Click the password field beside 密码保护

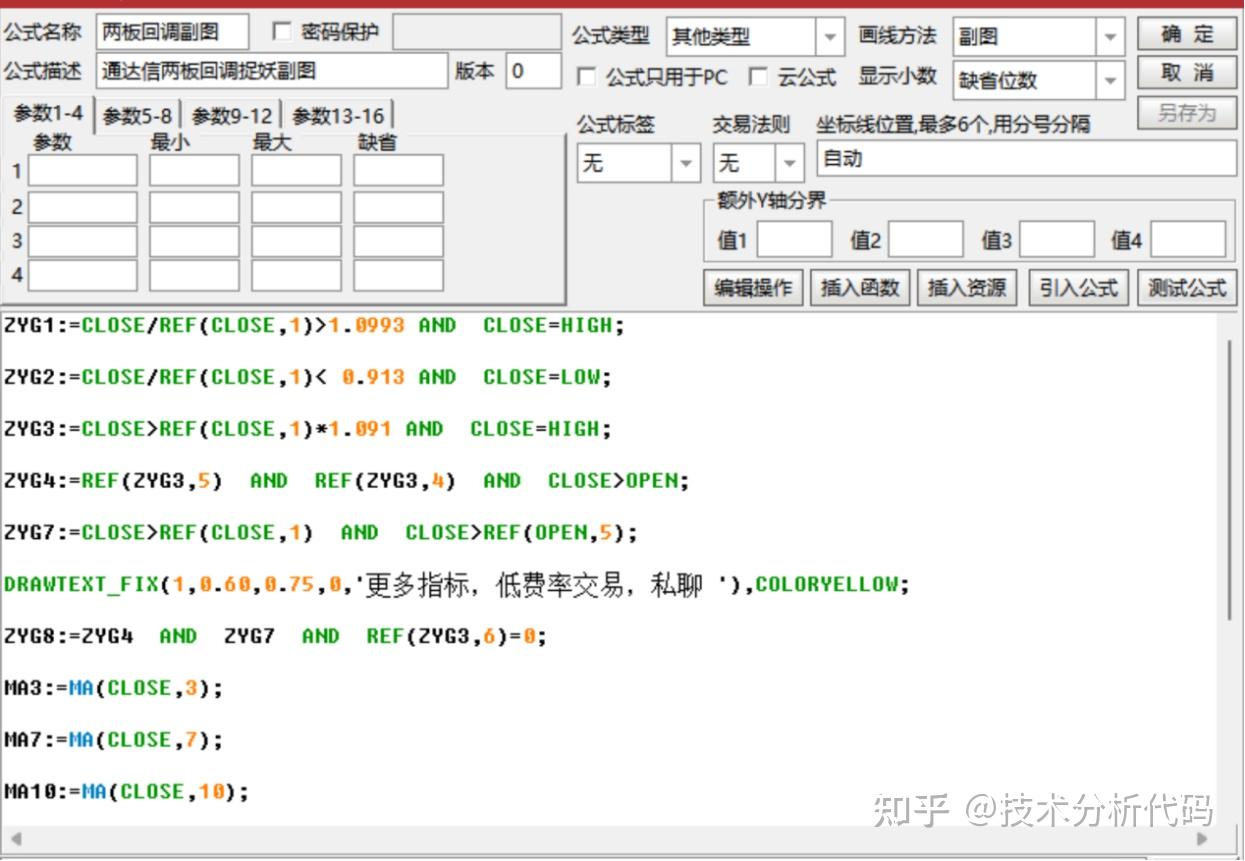point(477,32)
